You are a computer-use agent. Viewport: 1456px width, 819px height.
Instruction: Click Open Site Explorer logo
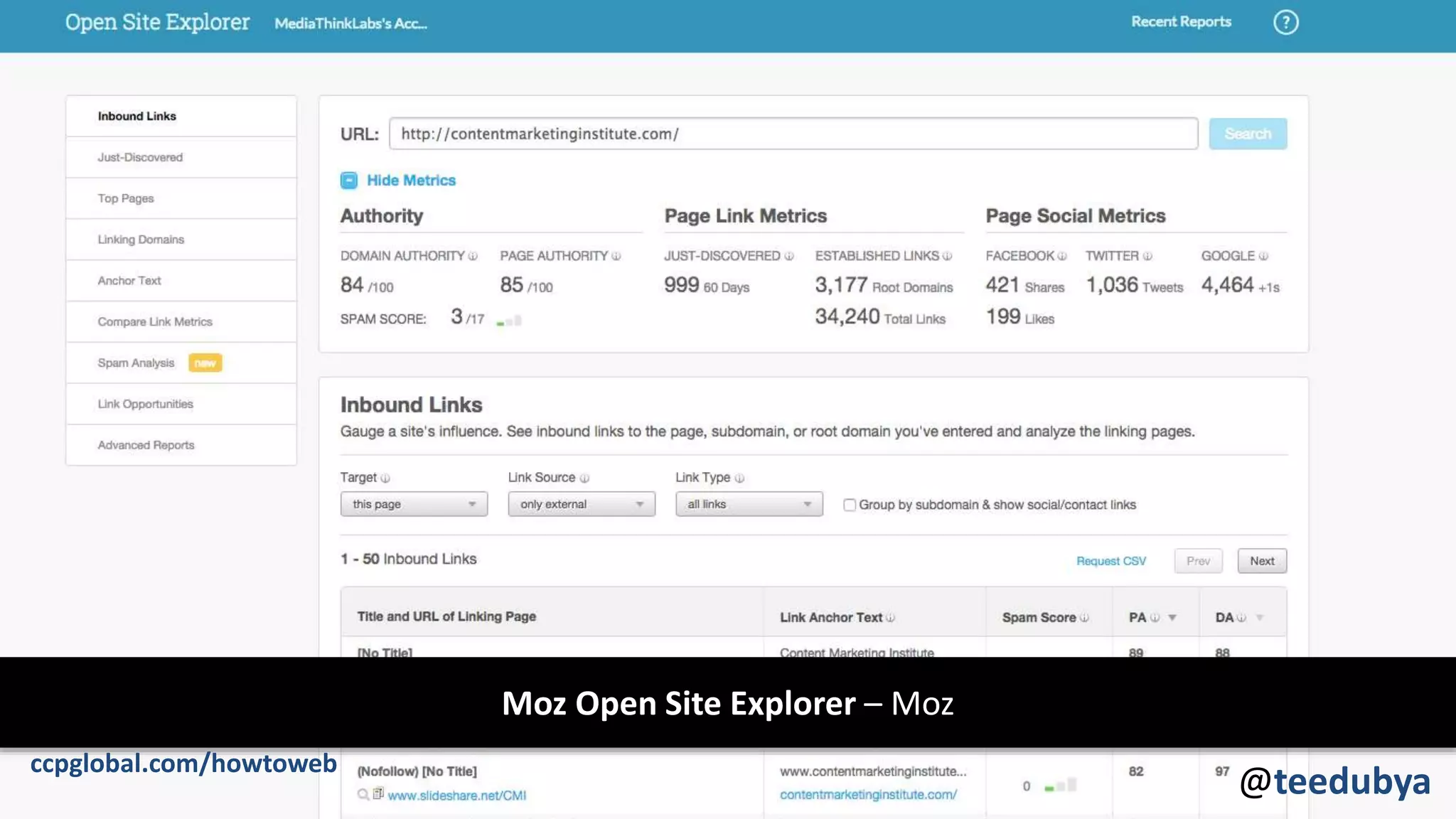coord(157,22)
